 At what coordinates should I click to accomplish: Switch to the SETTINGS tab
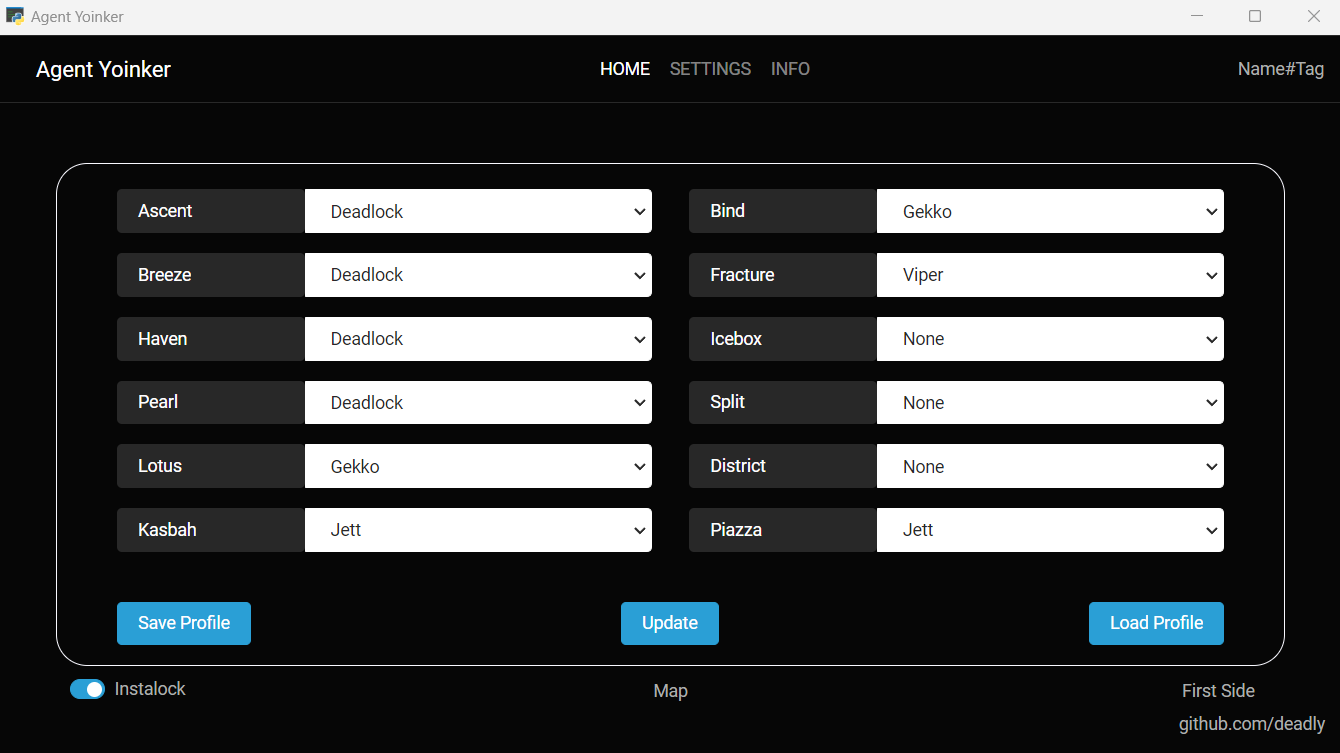[x=710, y=69]
